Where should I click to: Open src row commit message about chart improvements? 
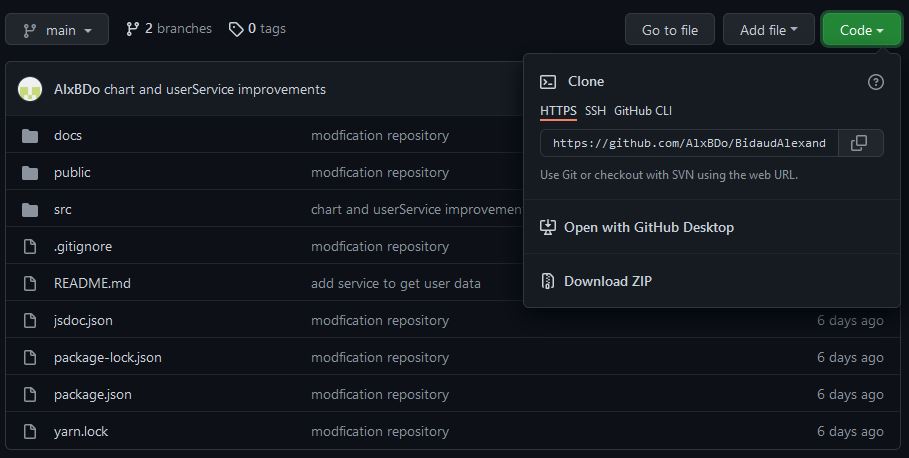tap(416, 209)
